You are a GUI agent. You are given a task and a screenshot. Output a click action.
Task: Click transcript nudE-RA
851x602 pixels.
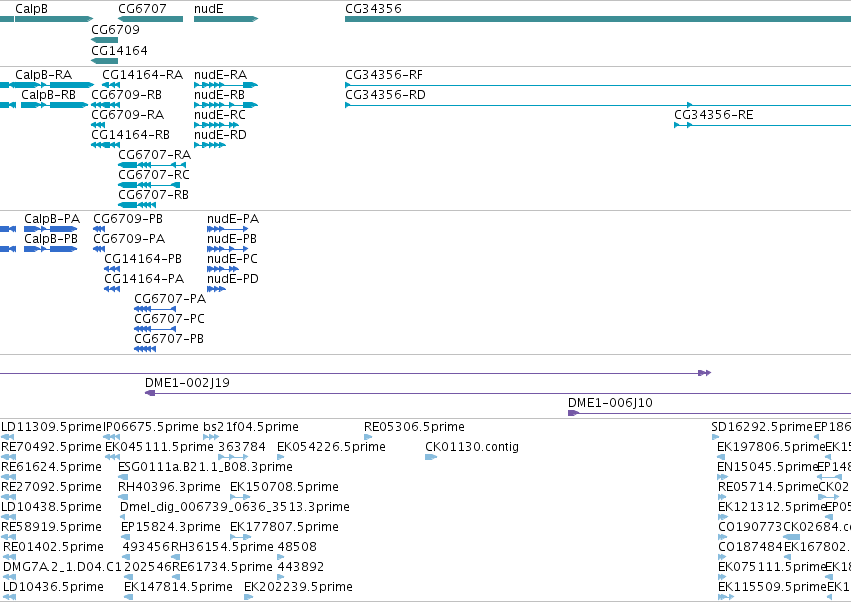(x=226, y=85)
